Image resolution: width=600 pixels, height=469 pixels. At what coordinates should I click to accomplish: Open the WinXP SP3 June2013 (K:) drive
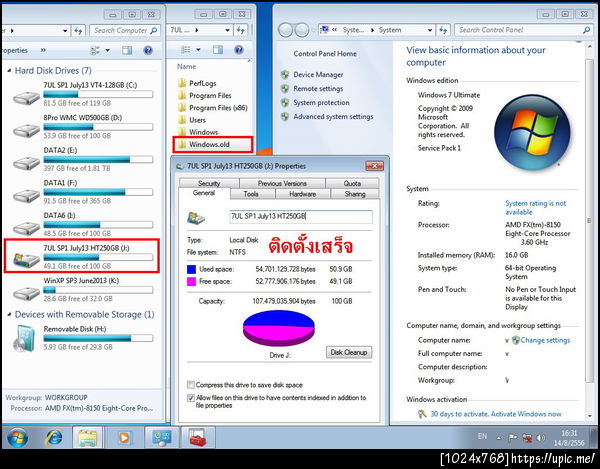82,289
